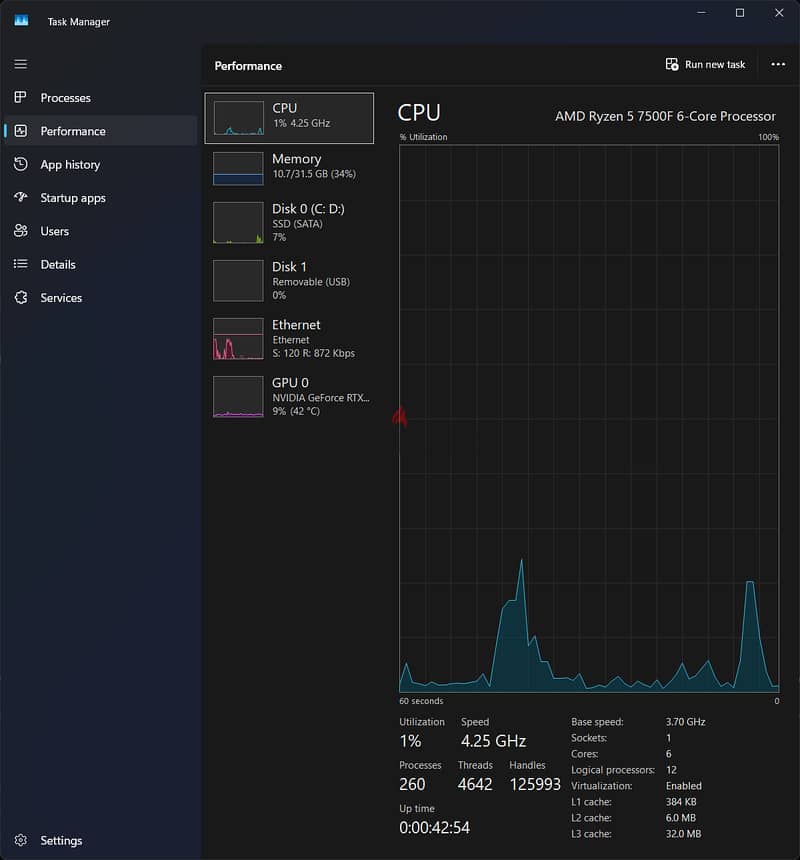Click the Base speed value 3.70 GHz
Image resolution: width=800 pixels, height=860 pixels.
(685, 722)
